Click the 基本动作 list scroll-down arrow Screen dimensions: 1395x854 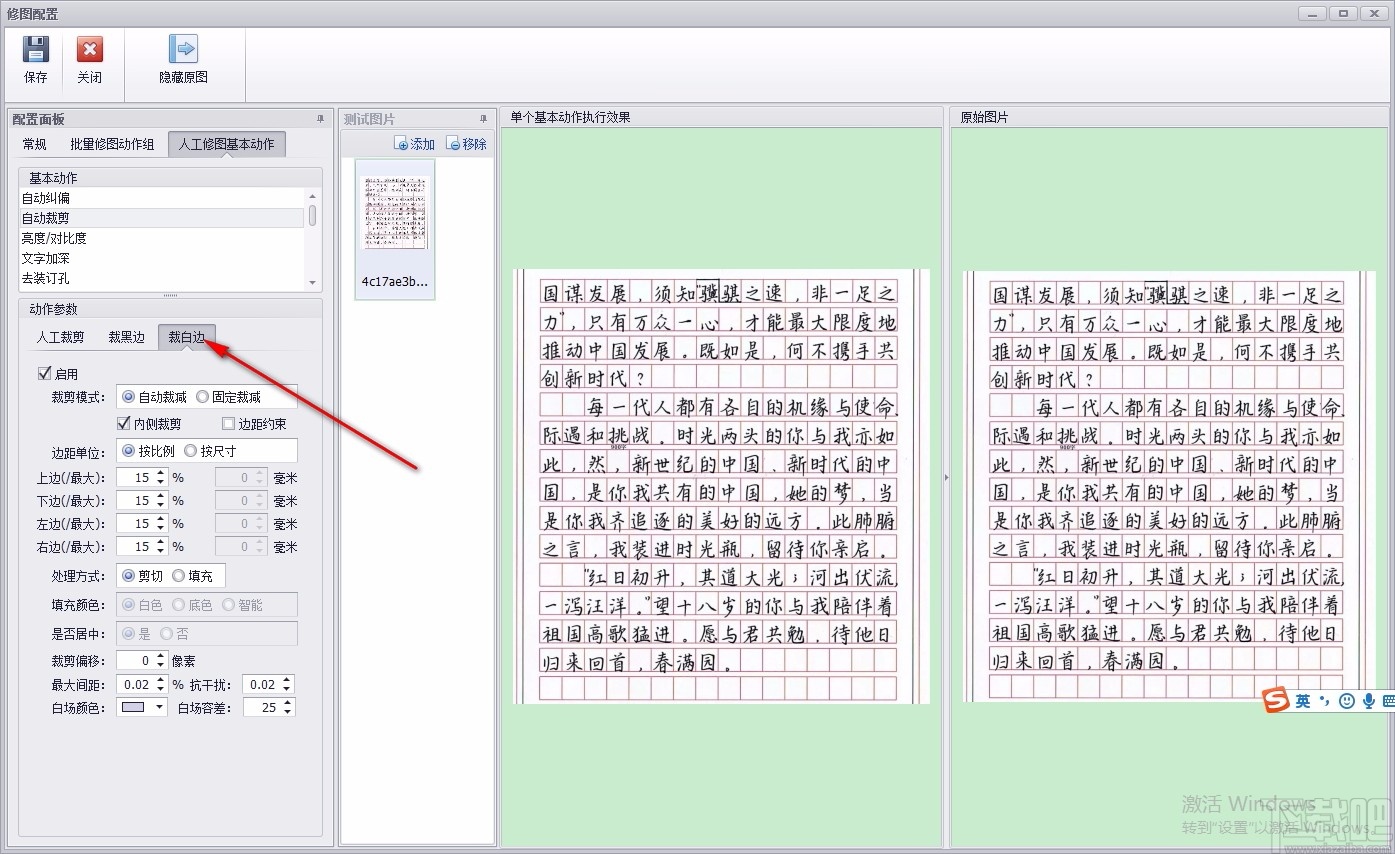(x=312, y=283)
